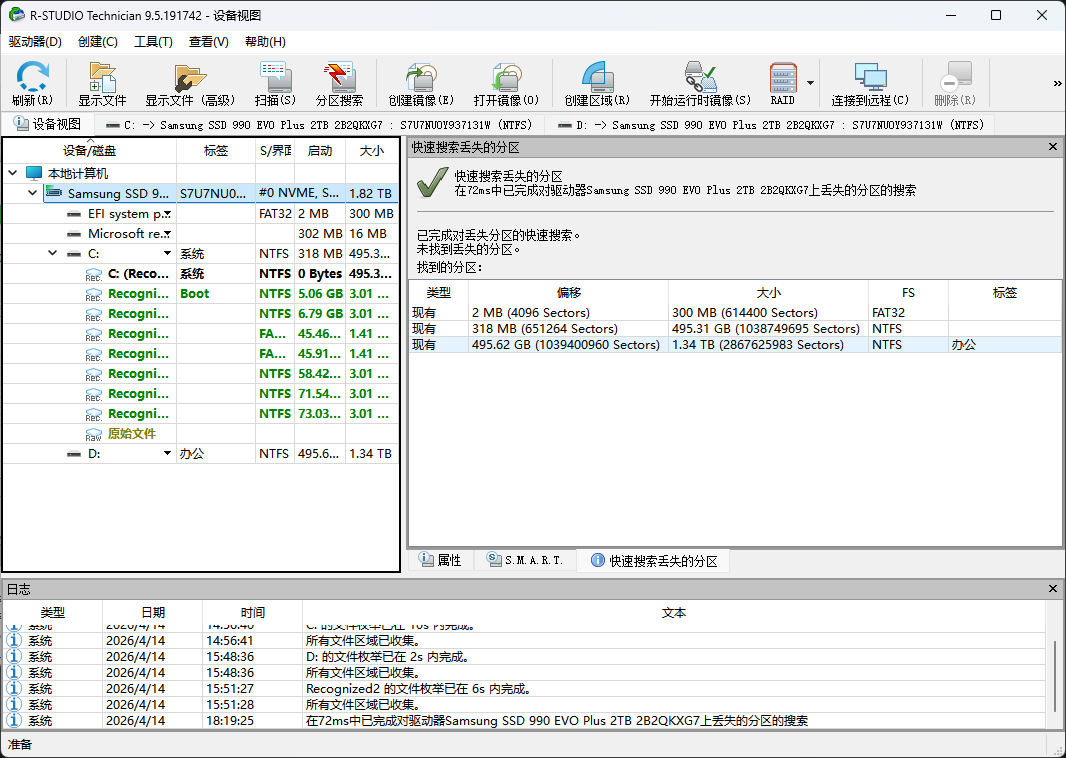
Task: Open the 扫描 (Scan) tool
Action: point(276,82)
